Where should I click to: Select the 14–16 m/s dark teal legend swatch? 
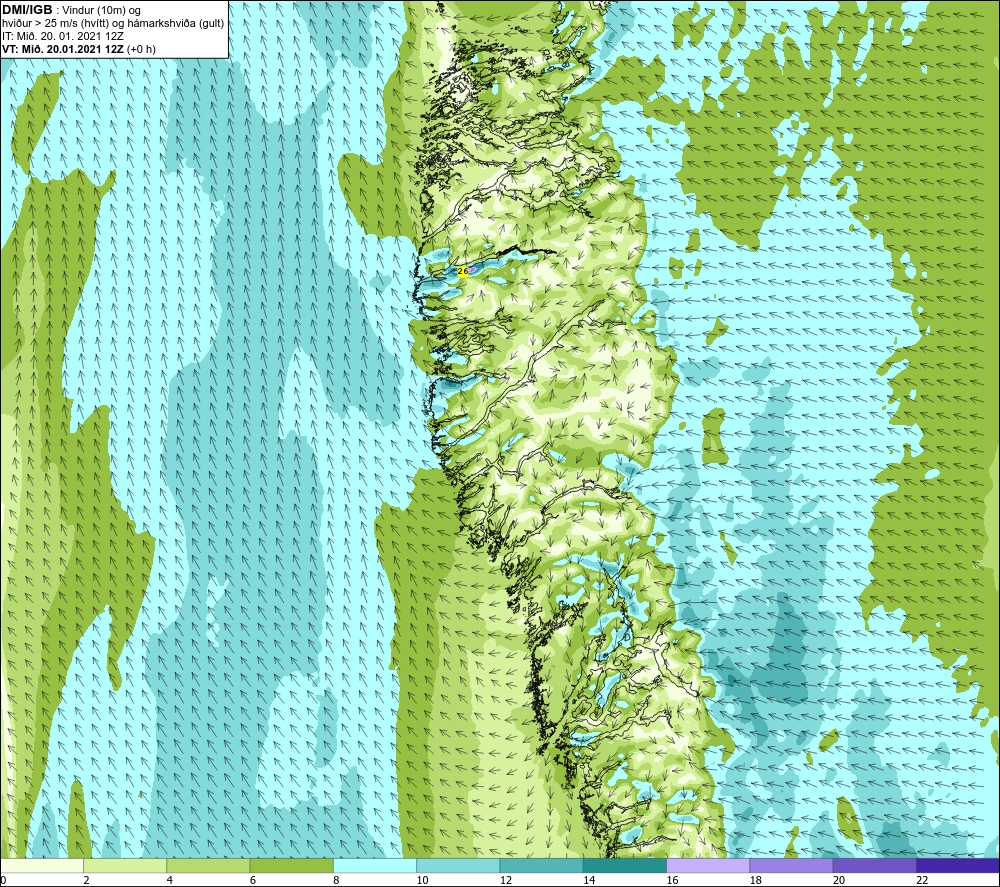tap(625, 865)
